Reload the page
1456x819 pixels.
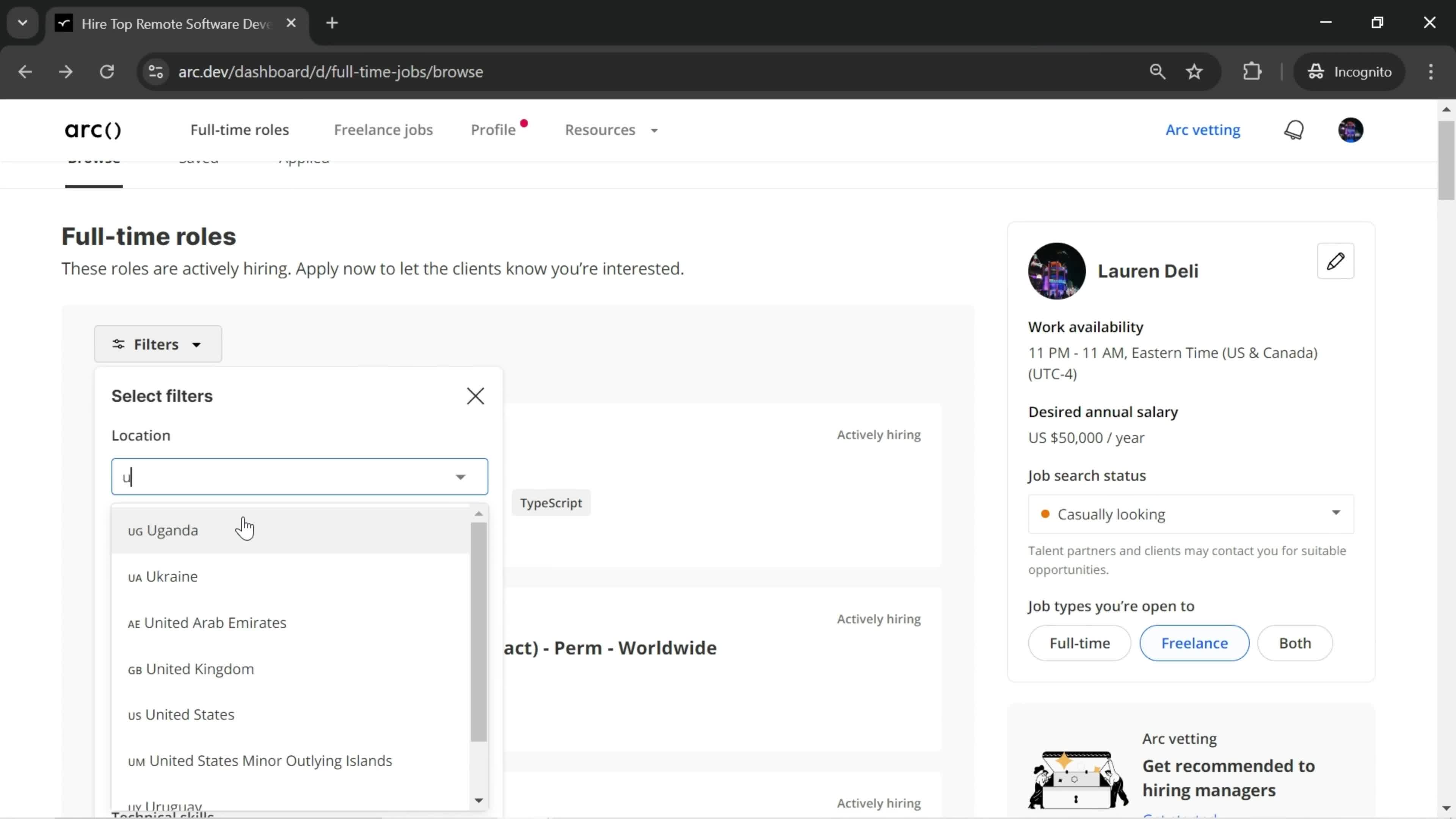point(107,72)
